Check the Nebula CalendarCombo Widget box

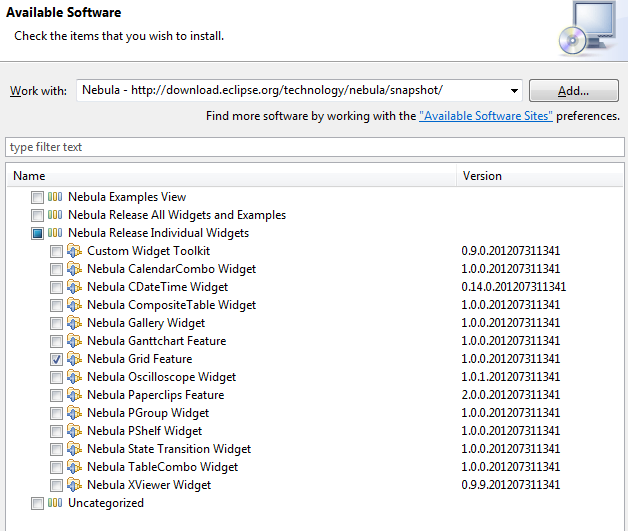coord(56,270)
